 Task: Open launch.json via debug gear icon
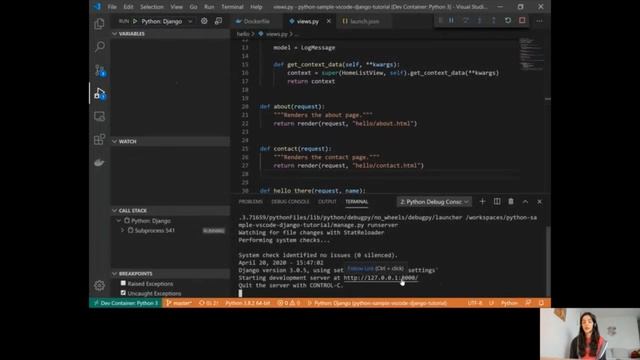204,21
